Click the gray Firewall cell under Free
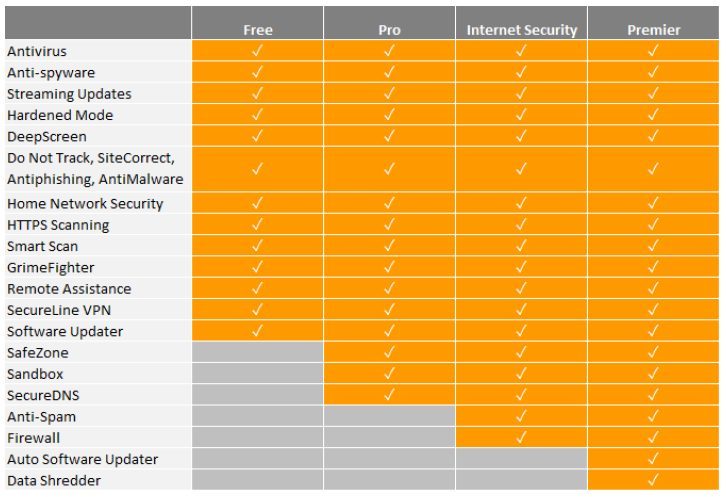 (x=257, y=438)
